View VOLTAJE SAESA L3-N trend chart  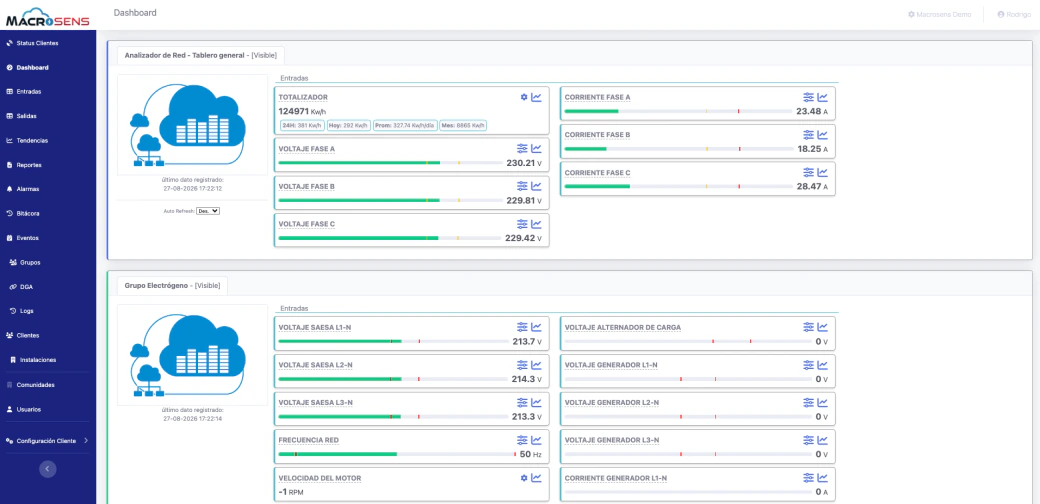(536, 403)
